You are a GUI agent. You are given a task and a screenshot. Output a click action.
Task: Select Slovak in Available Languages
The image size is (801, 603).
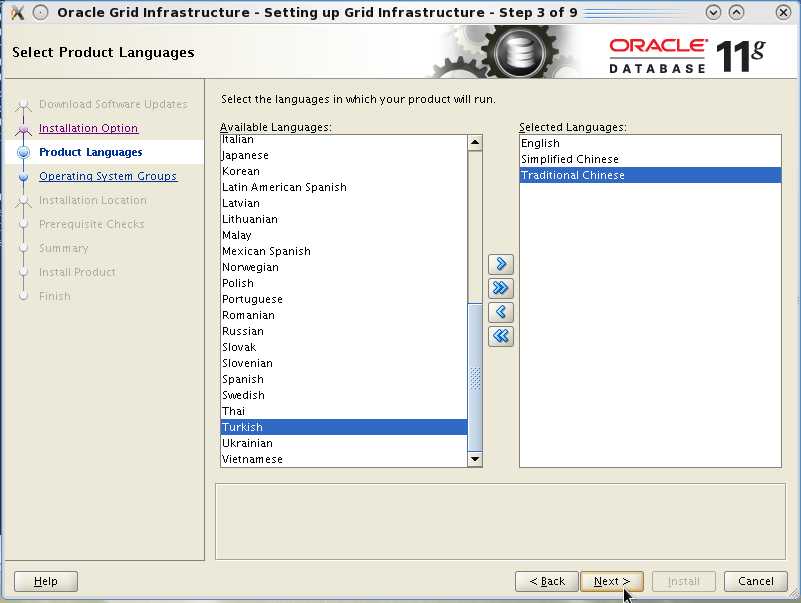pos(344,347)
